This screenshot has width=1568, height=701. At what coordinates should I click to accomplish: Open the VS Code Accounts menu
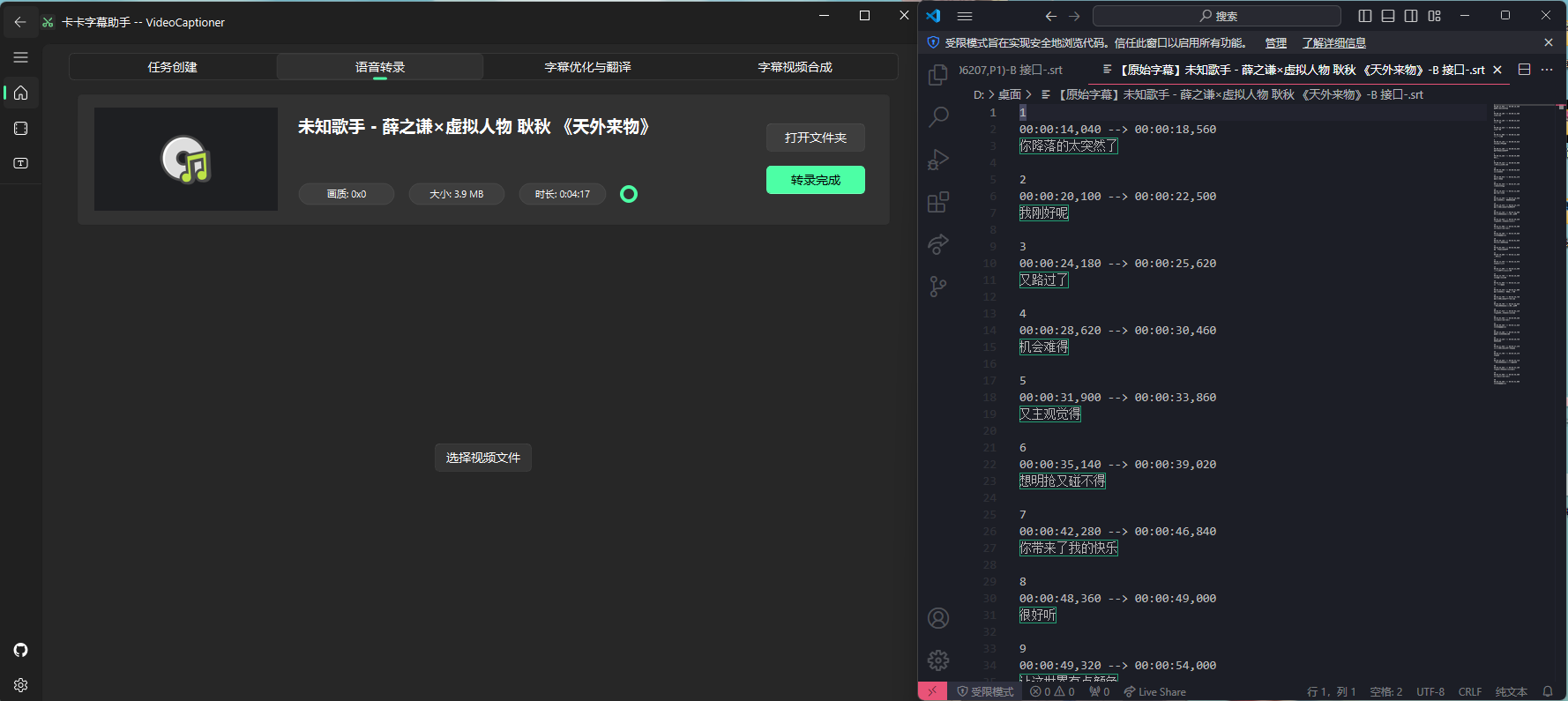(x=938, y=618)
